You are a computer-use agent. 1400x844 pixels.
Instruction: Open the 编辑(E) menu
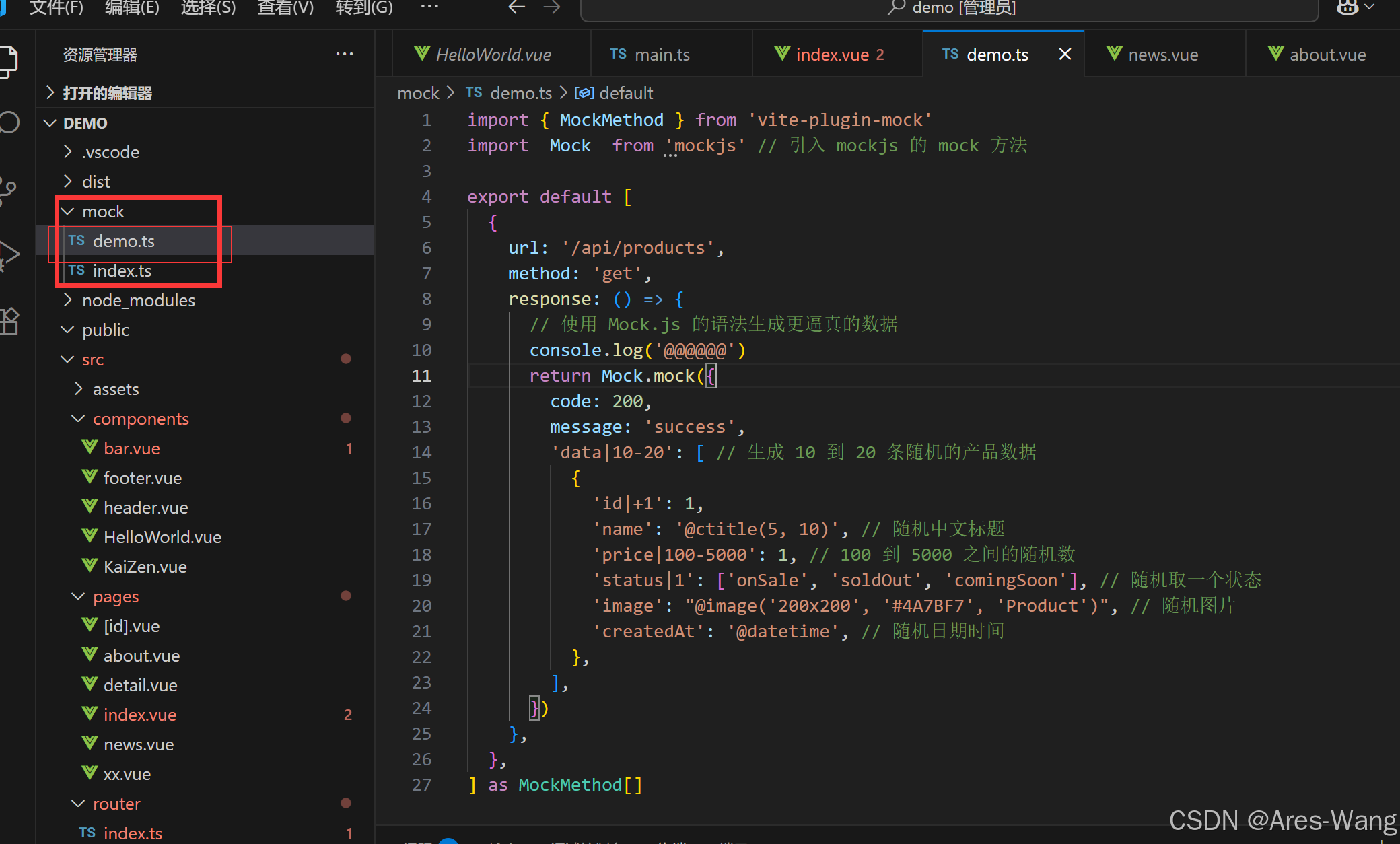[133, 8]
